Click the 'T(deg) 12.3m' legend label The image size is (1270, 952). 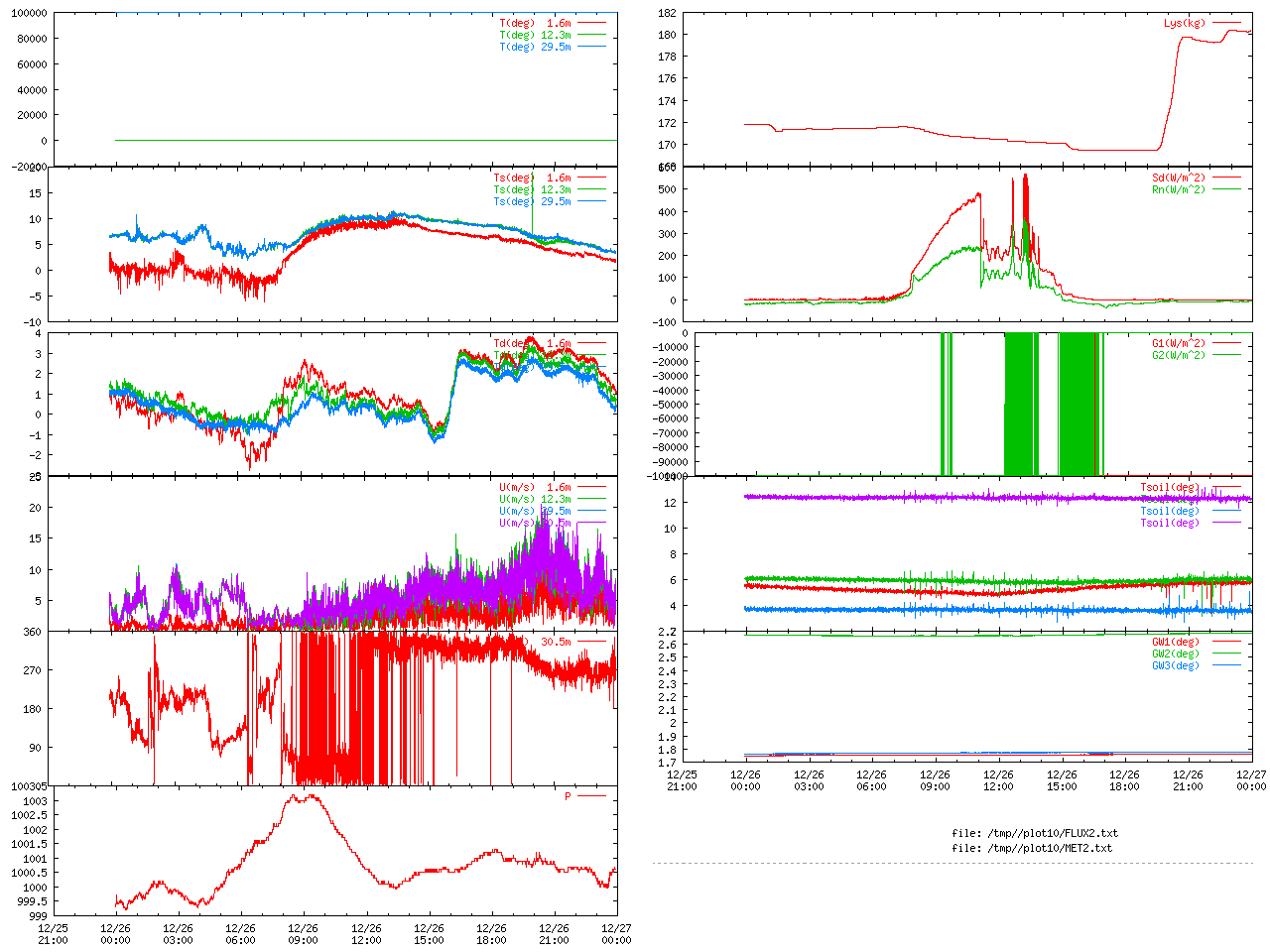click(535, 35)
